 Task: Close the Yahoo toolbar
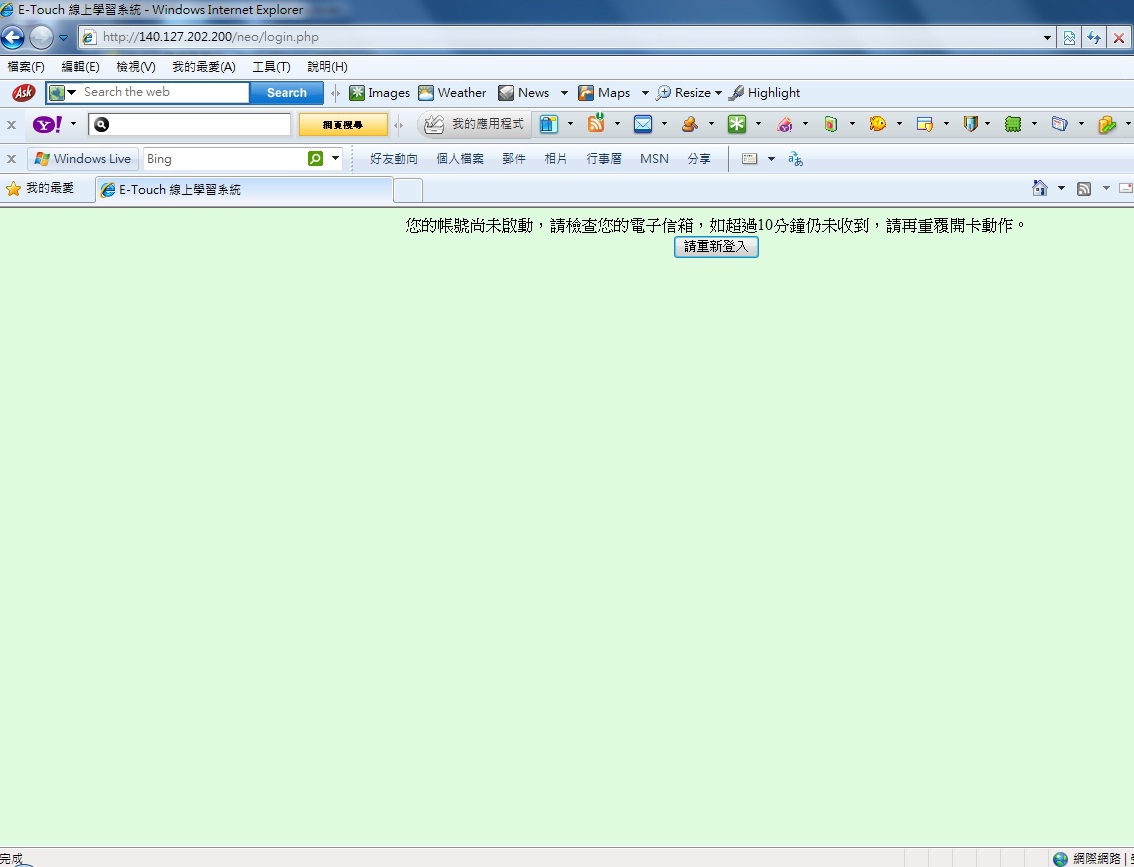[12, 124]
